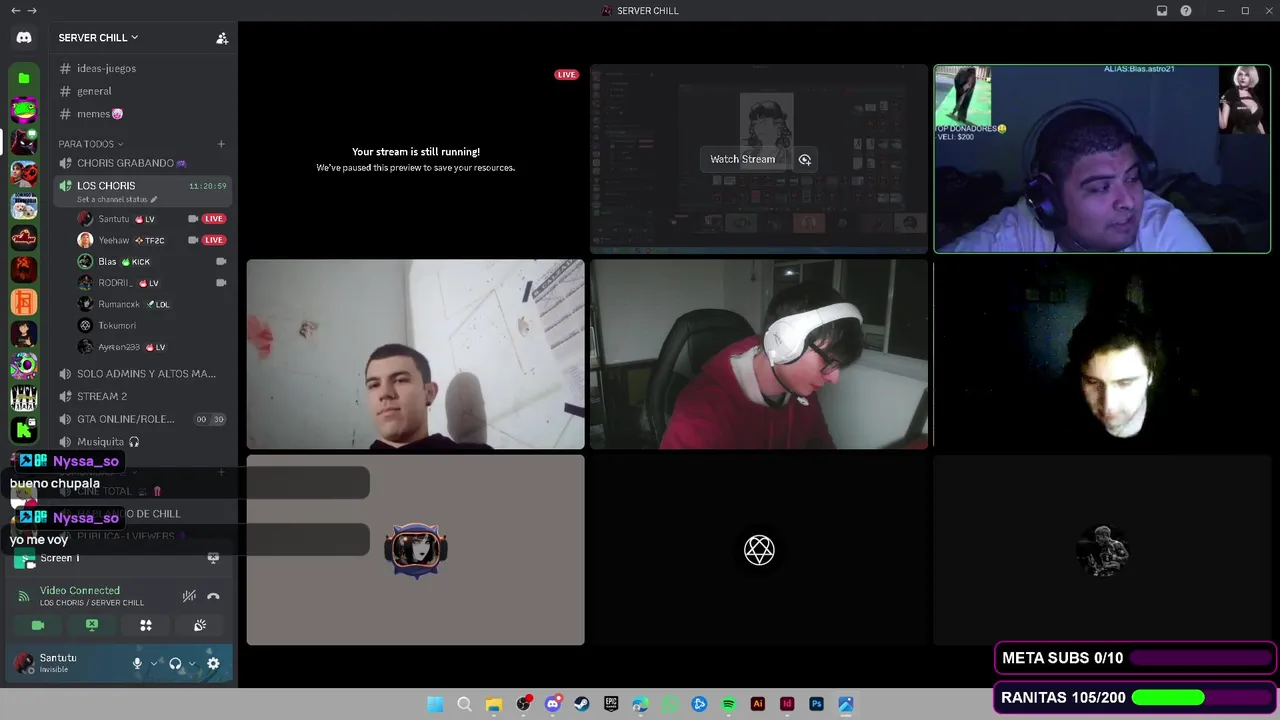1280x720 pixels.
Task: Open Spotify from the taskbar
Action: [728, 704]
